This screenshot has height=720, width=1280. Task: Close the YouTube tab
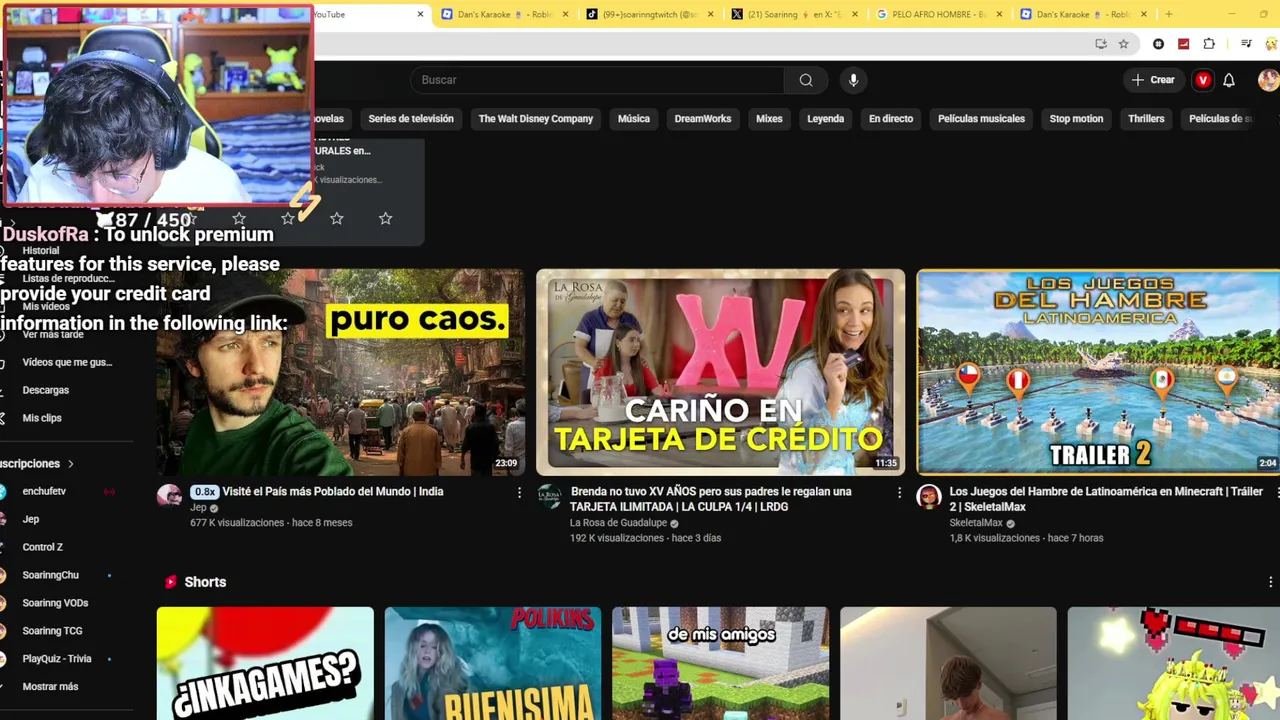pyautogui.click(x=420, y=14)
